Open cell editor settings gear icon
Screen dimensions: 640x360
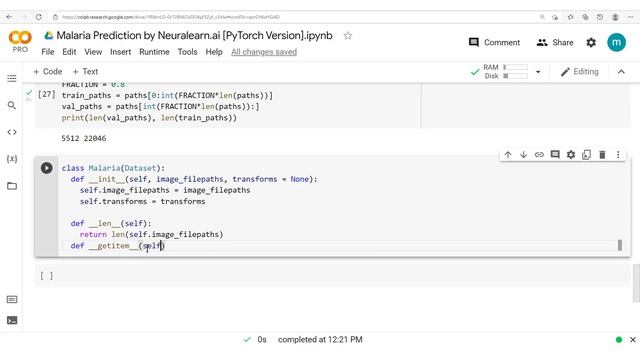(571, 155)
